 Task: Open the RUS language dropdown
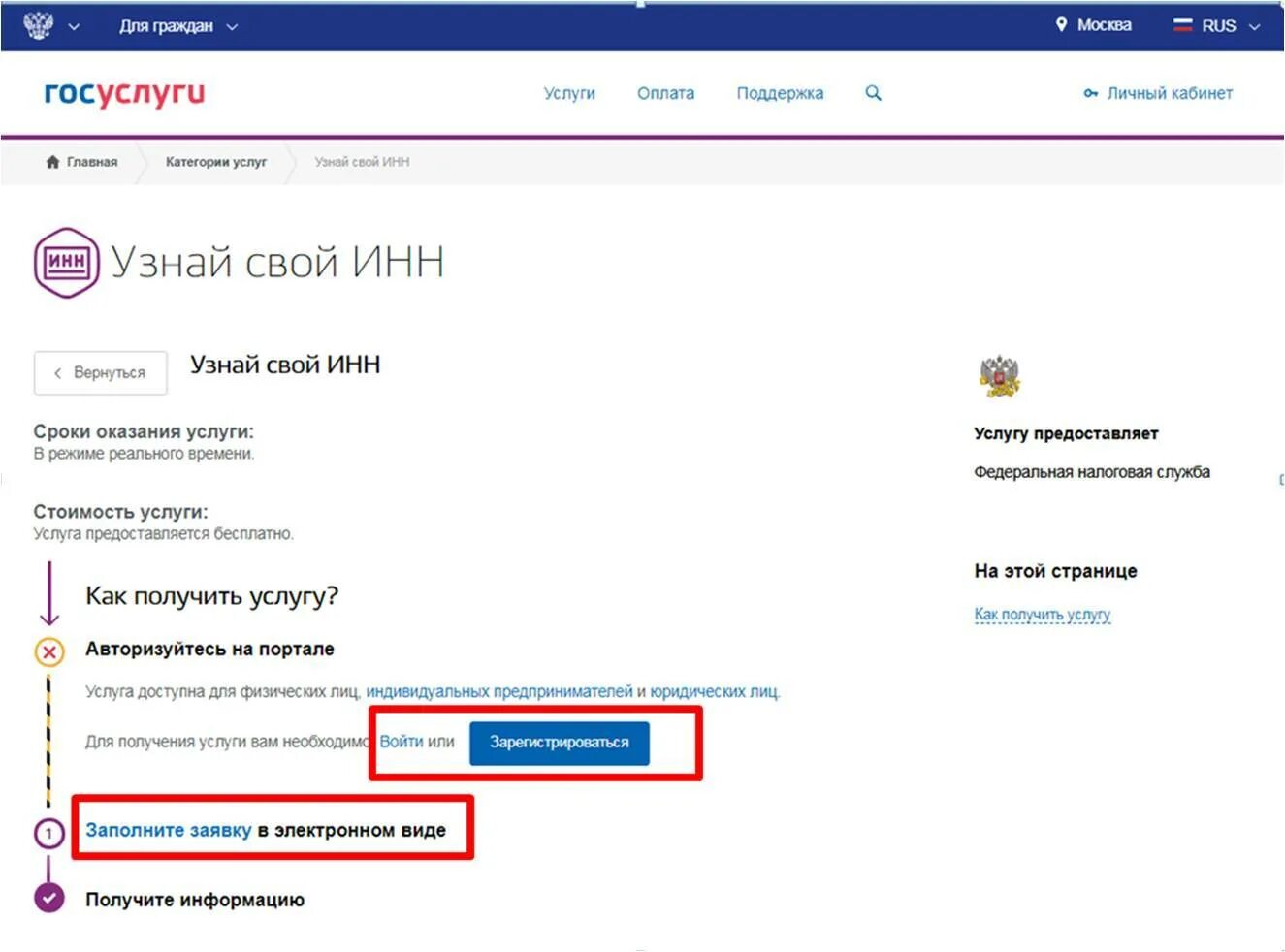point(1230,26)
